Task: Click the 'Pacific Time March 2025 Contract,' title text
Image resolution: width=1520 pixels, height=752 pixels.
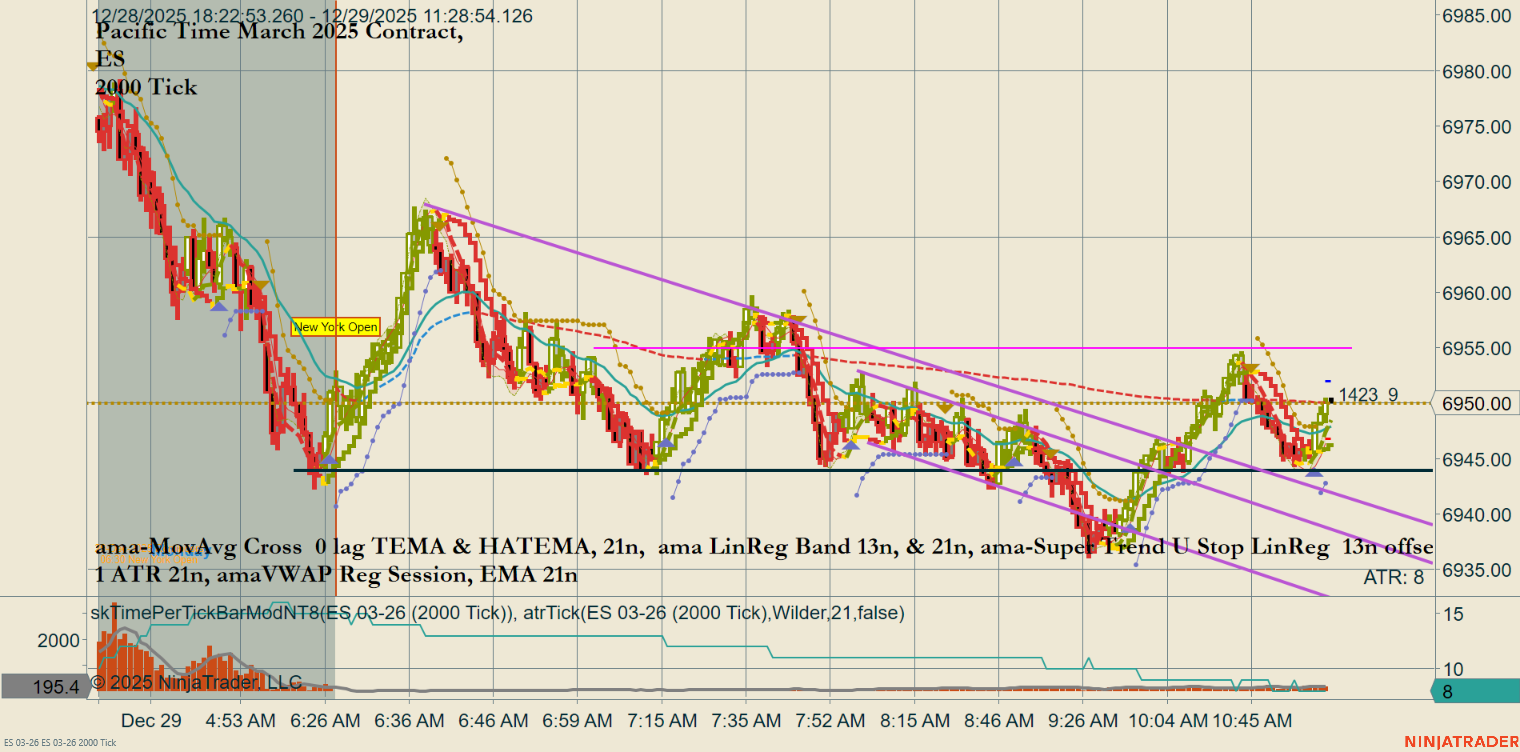Action: pyautogui.click(x=279, y=31)
